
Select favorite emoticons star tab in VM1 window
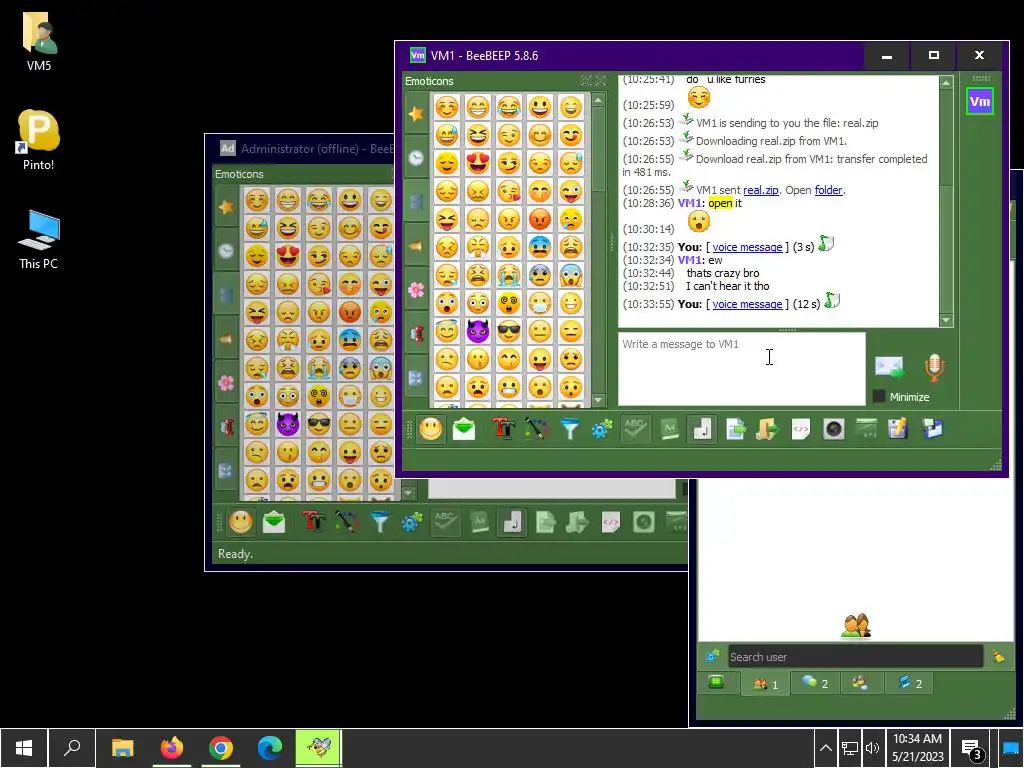(416, 114)
